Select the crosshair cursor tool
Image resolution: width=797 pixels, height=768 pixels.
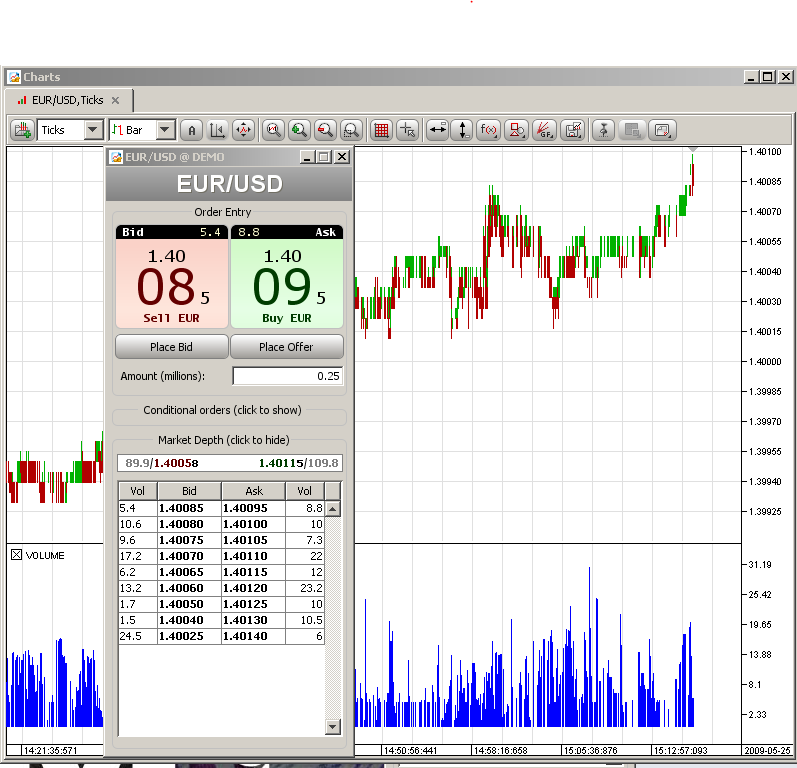click(x=407, y=130)
